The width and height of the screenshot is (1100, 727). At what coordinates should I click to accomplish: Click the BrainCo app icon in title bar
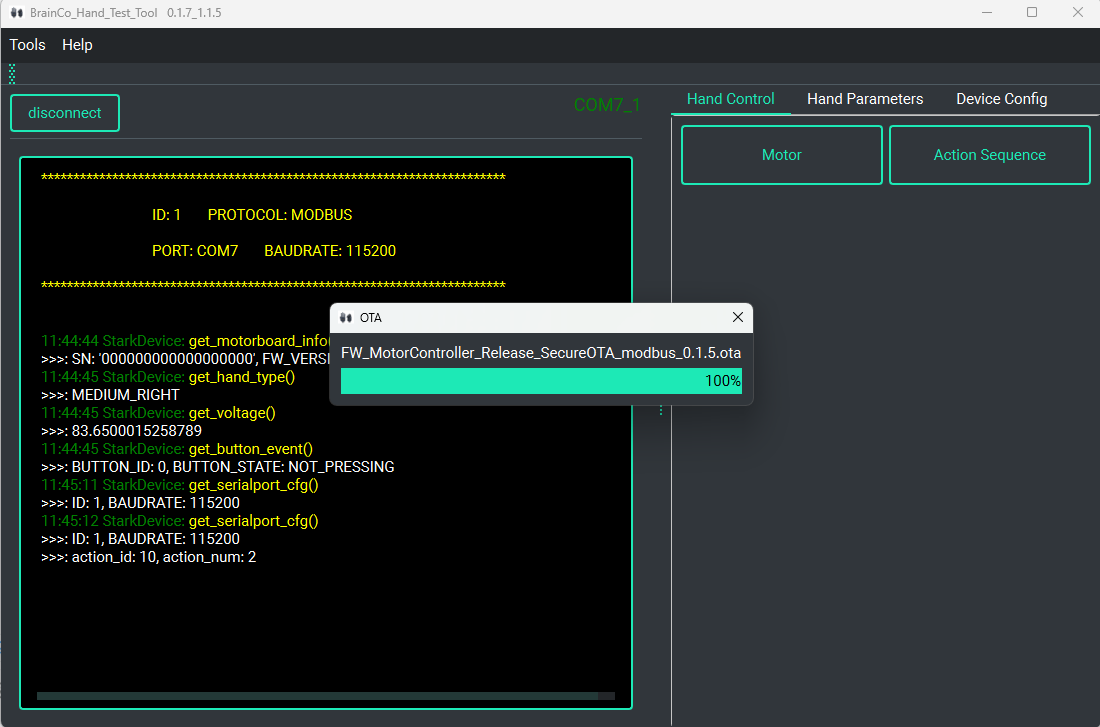pos(16,13)
